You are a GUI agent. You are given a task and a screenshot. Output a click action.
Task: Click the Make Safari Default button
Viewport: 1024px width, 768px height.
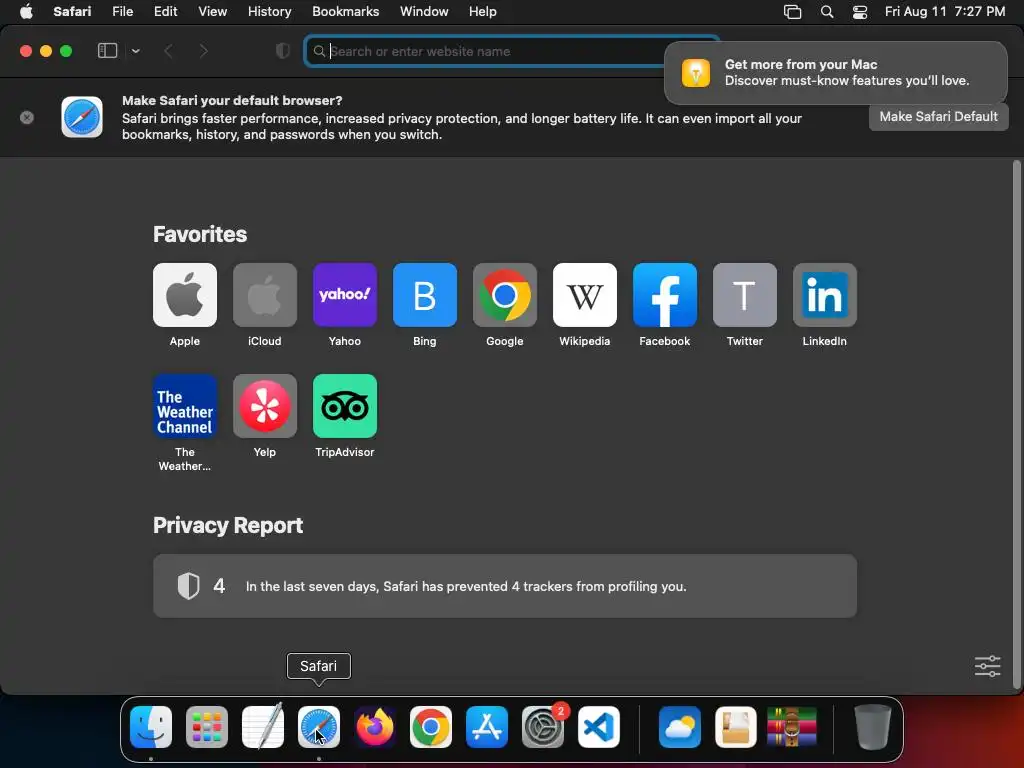[x=938, y=116]
